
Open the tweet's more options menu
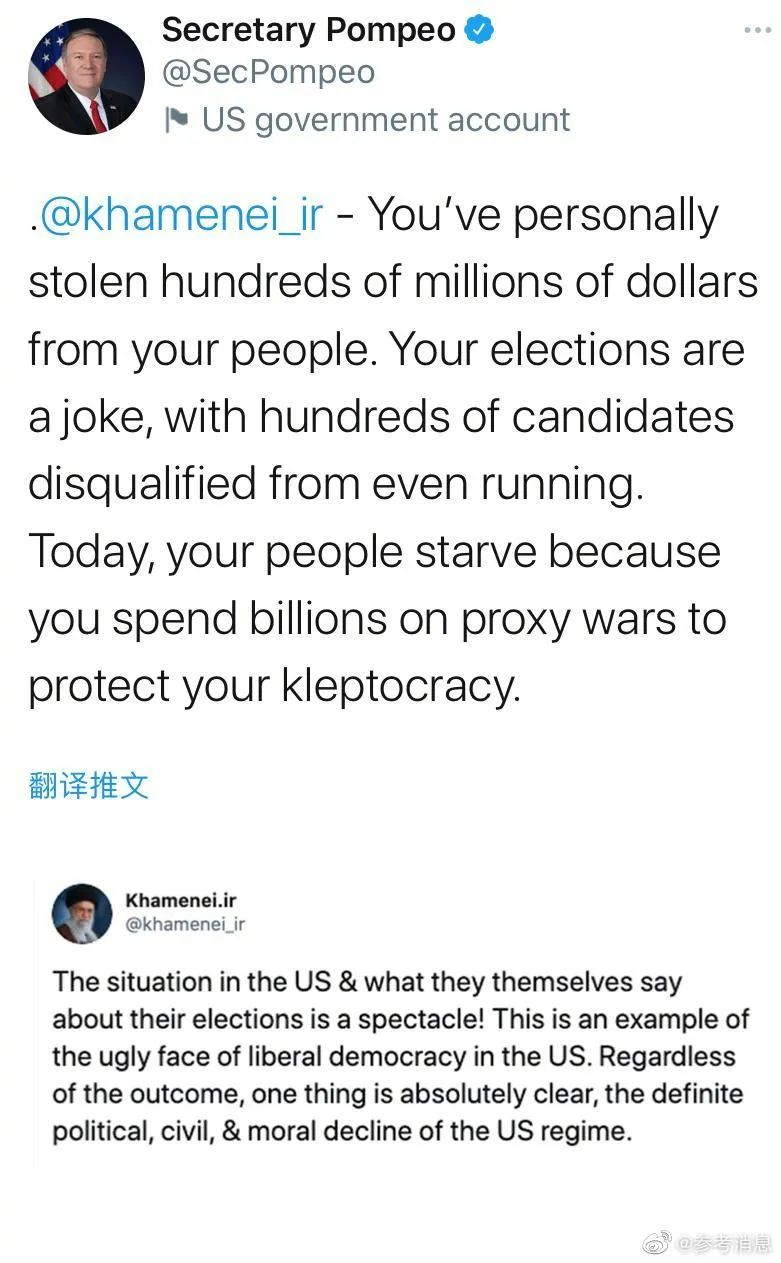click(757, 31)
